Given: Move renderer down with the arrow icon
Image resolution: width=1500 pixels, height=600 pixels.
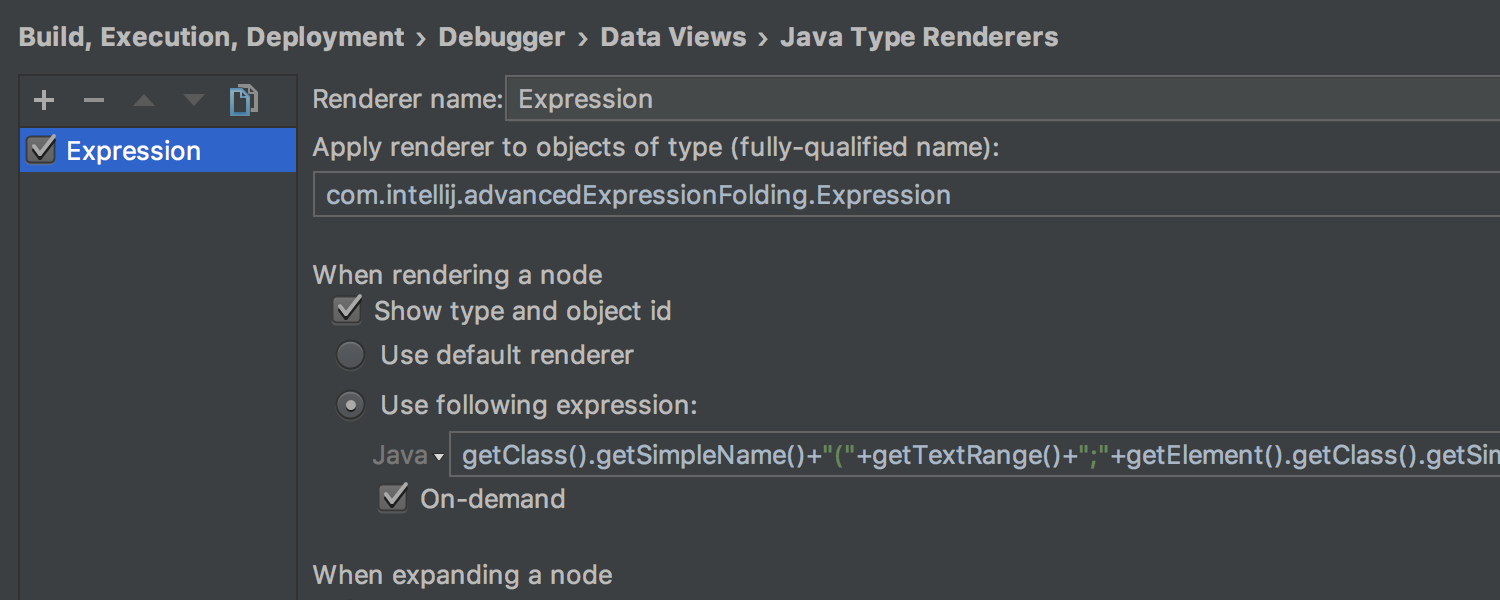Looking at the screenshot, I should 194,100.
